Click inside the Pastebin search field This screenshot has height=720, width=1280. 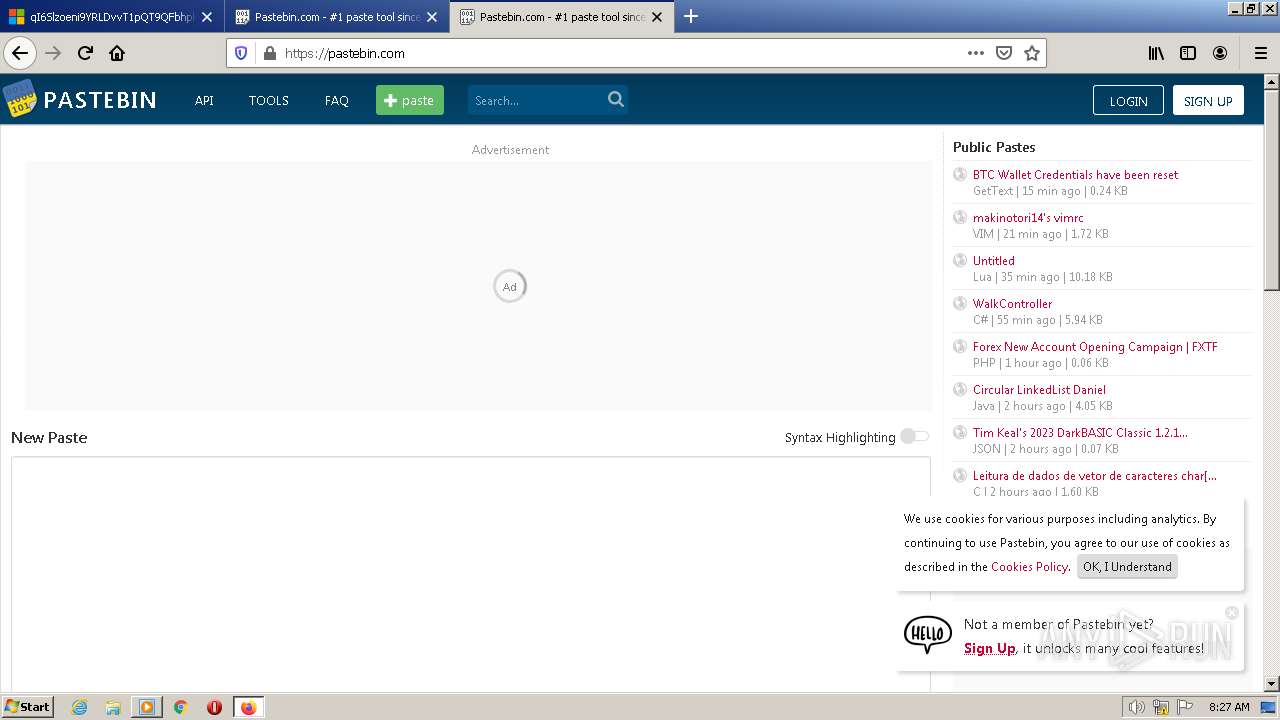pos(538,100)
